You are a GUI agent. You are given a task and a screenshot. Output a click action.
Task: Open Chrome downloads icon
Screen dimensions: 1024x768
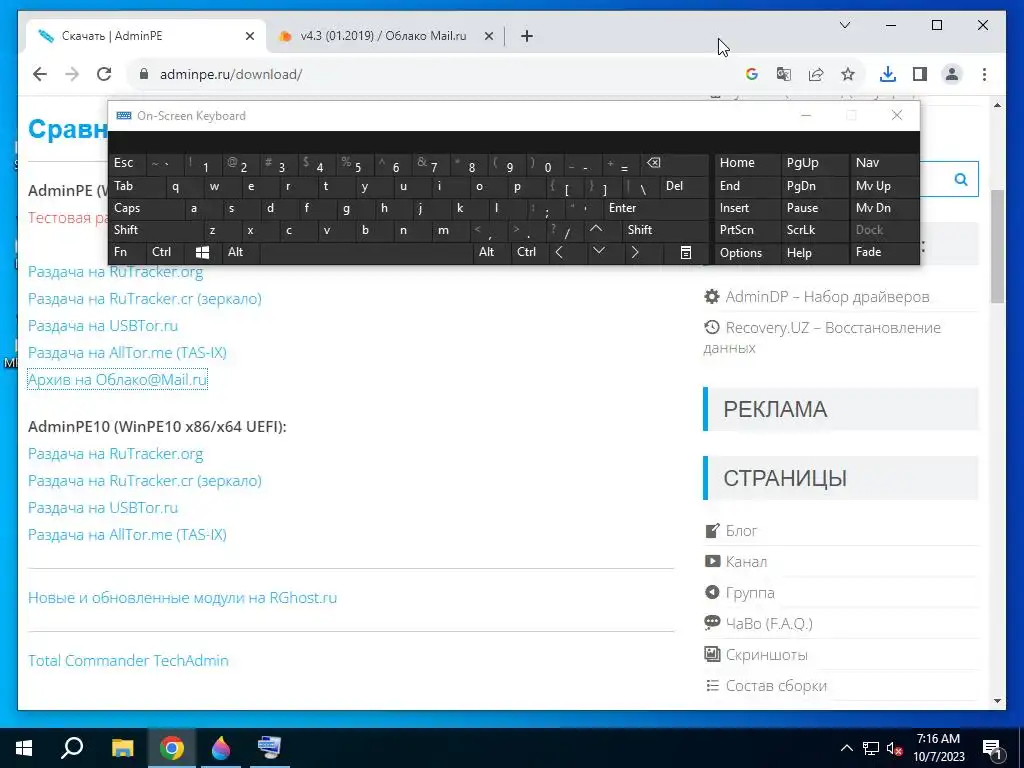[x=888, y=74]
